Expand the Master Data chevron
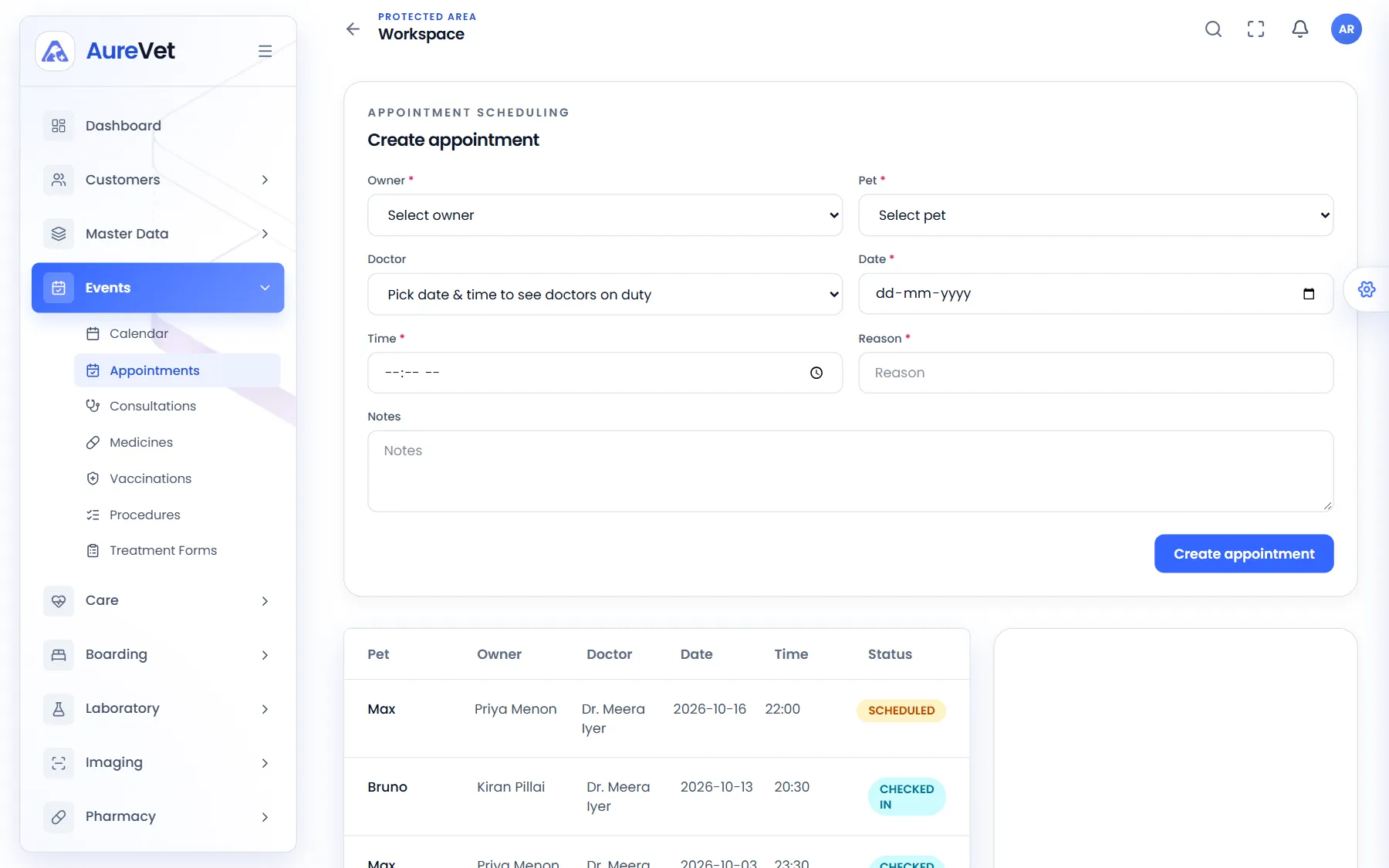 pos(265,234)
